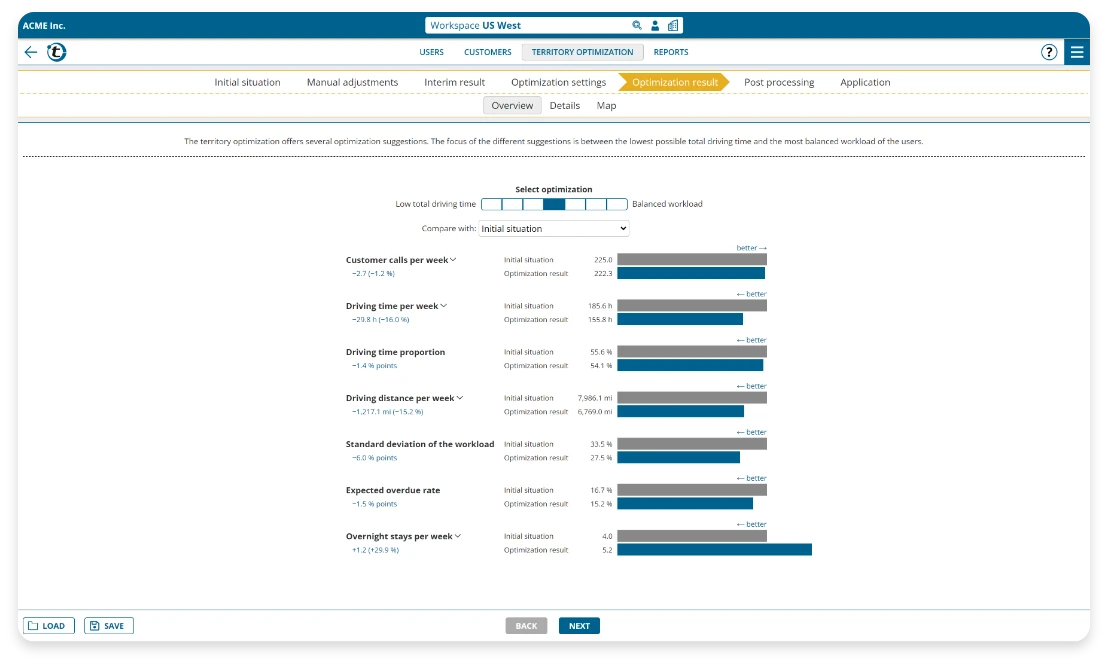Screen dimensions: 1108x666
Task: Switch to the Customers tab
Action: coord(488,52)
